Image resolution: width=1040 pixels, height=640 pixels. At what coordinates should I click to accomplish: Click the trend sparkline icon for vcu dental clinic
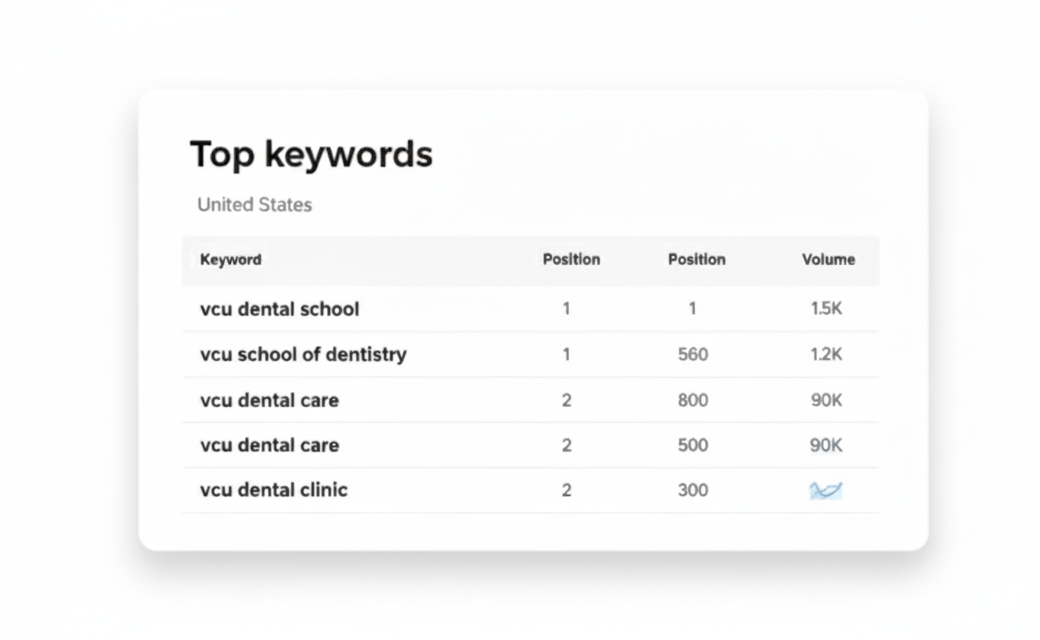[826, 491]
